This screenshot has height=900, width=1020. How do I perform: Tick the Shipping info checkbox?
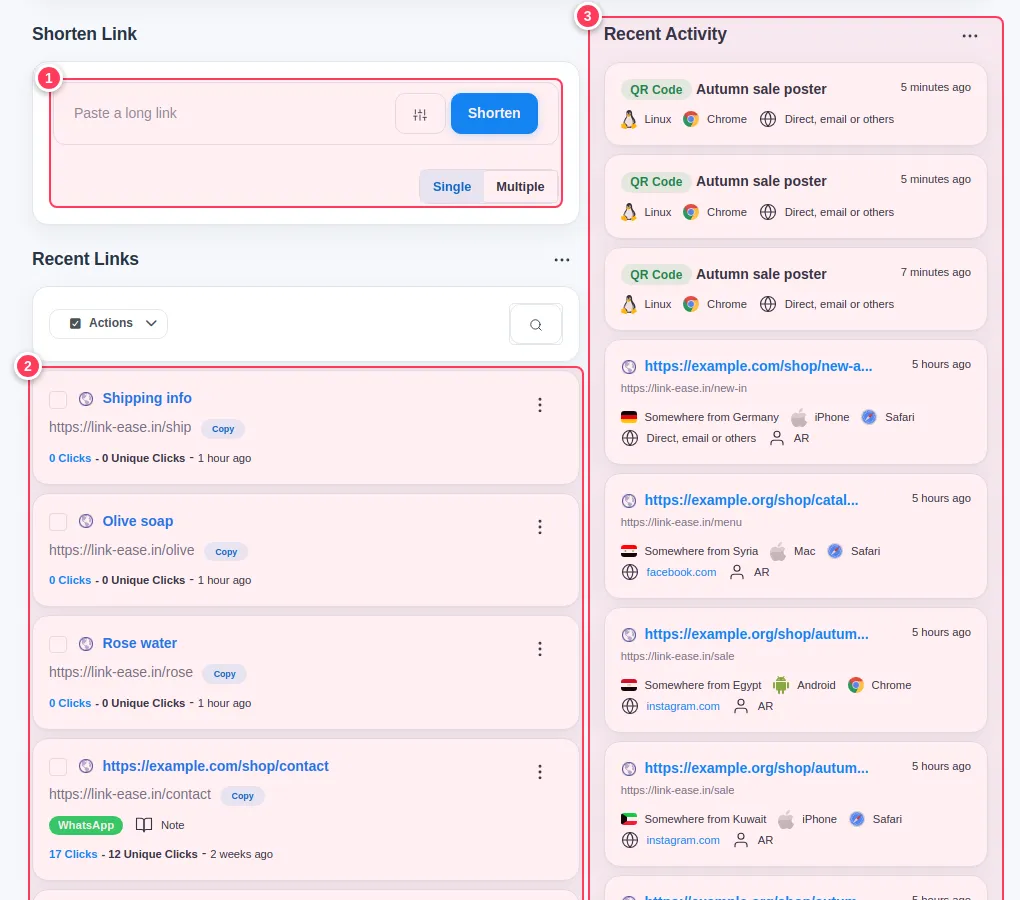(58, 400)
